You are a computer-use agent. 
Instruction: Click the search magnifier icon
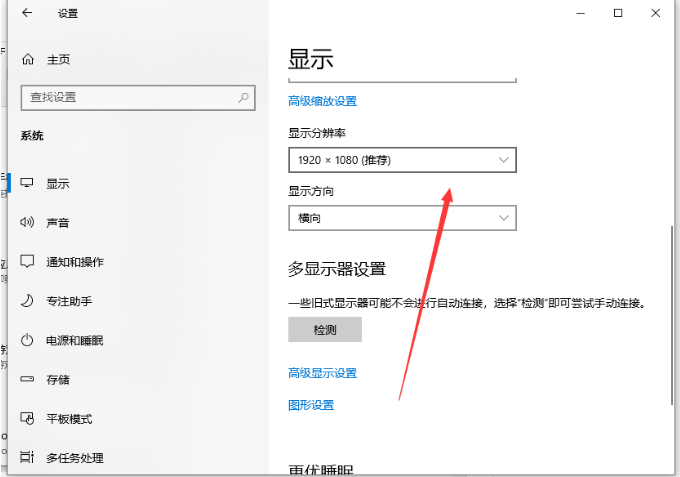(243, 98)
